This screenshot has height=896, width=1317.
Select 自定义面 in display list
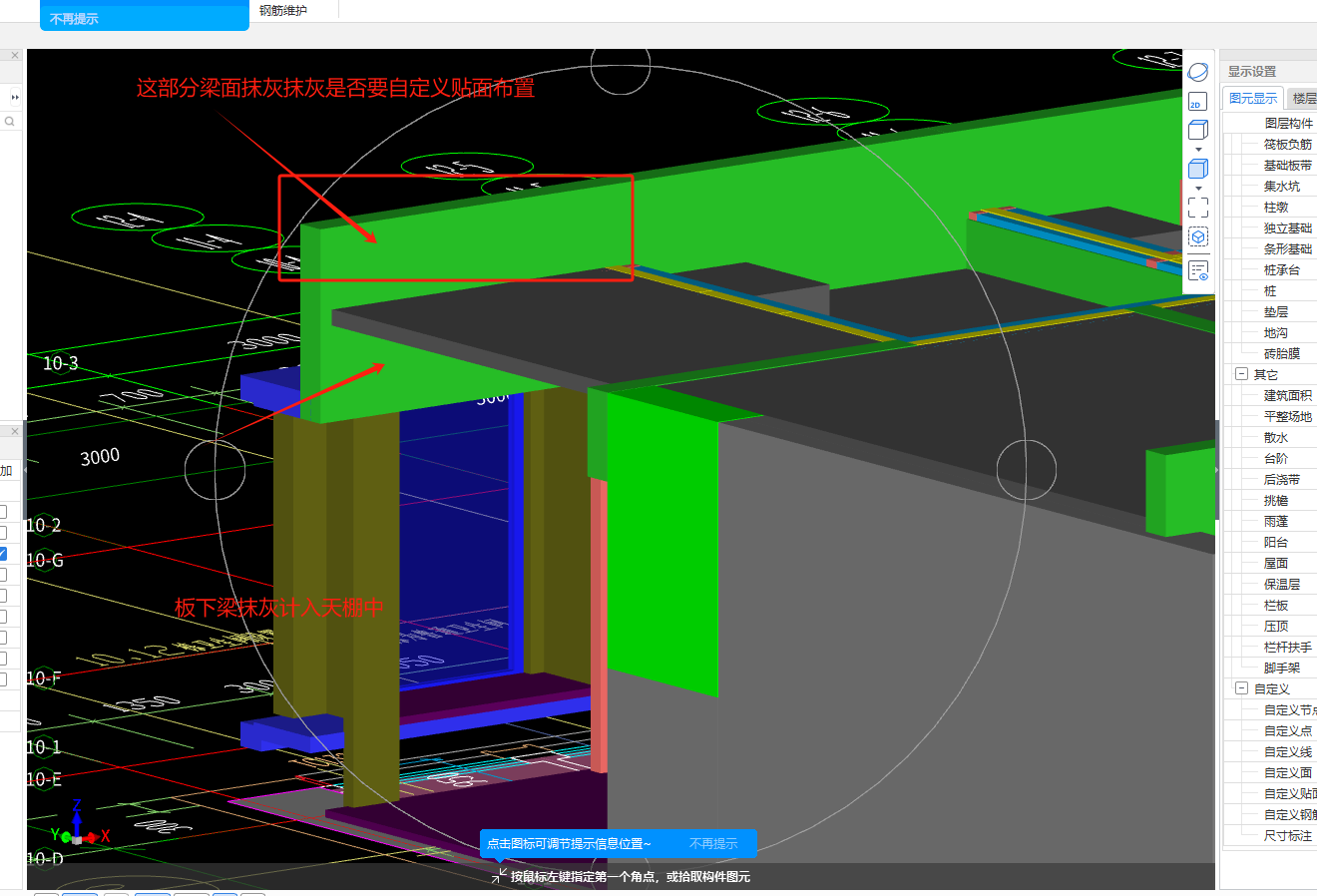click(x=1288, y=772)
